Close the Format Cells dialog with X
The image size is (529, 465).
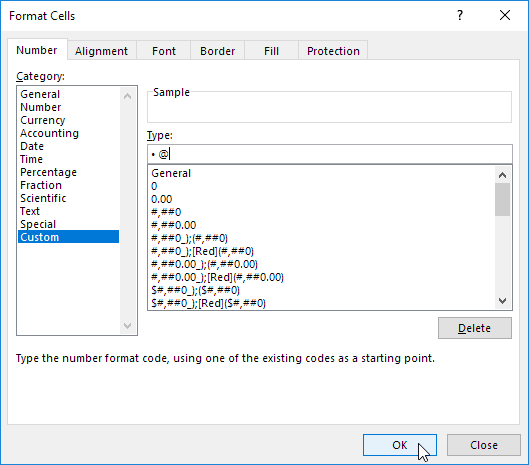(505, 15)
